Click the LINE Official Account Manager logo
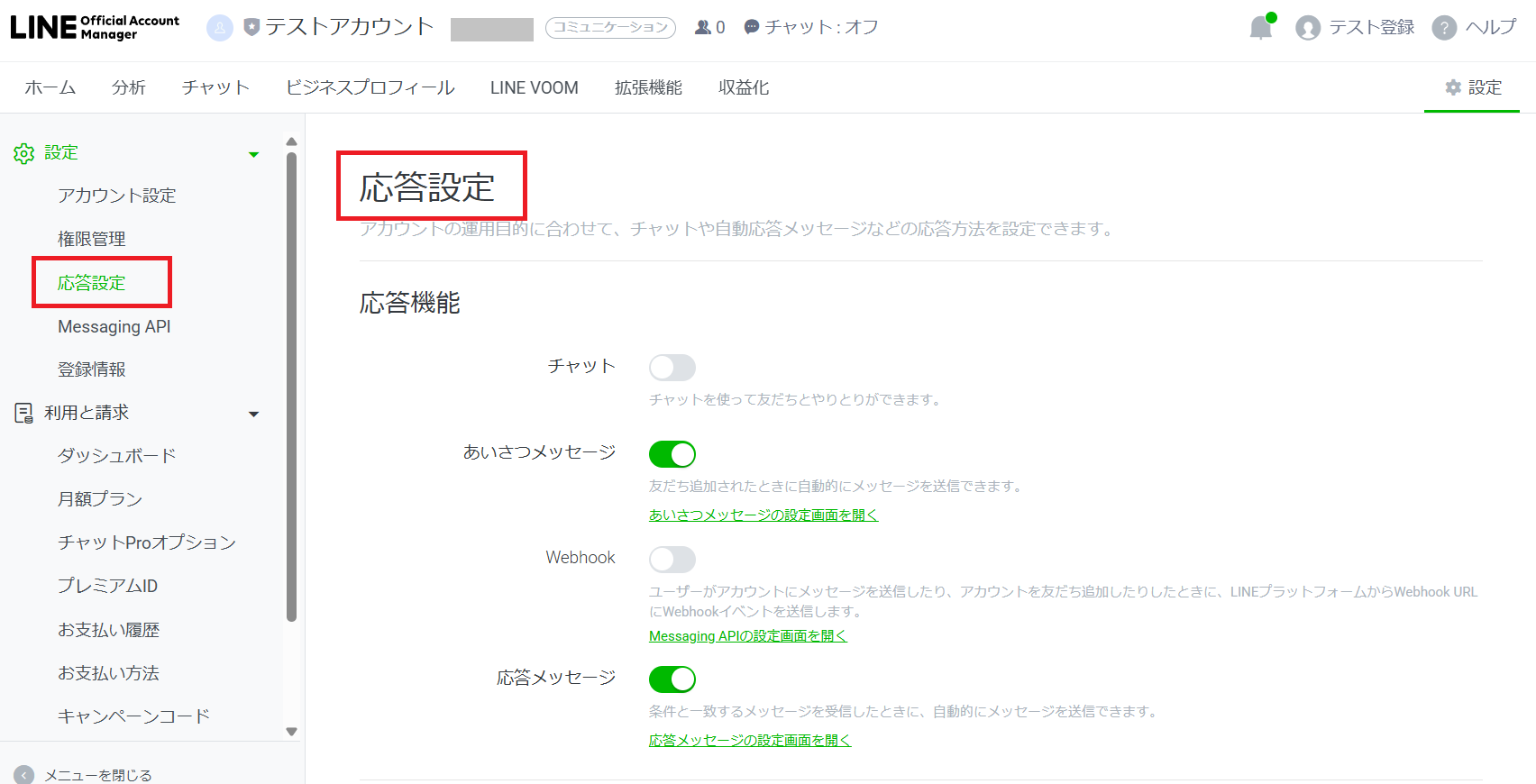 (95, 27)
